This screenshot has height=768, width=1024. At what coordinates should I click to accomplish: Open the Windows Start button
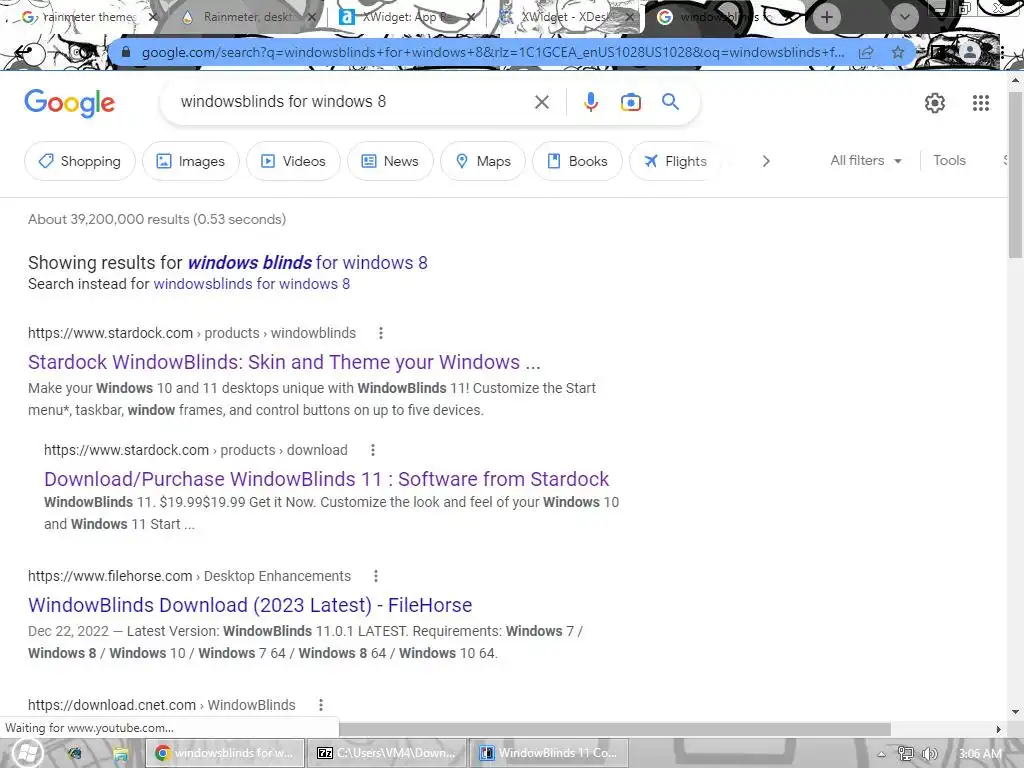point(27,753)
